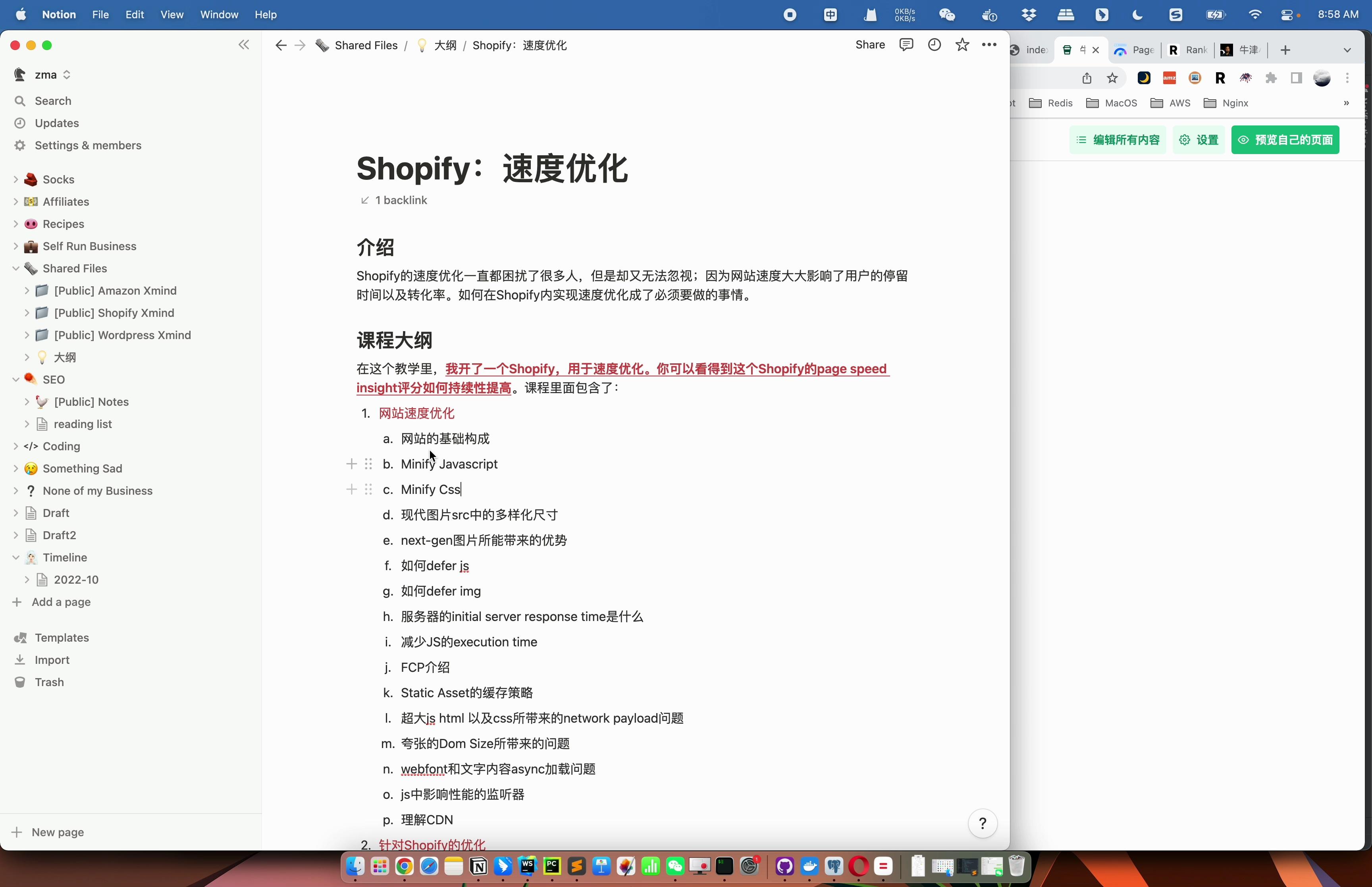Collapse the SEO section
The height and width of the screenshot is (887, 1372).
click(x=15, y=380)
